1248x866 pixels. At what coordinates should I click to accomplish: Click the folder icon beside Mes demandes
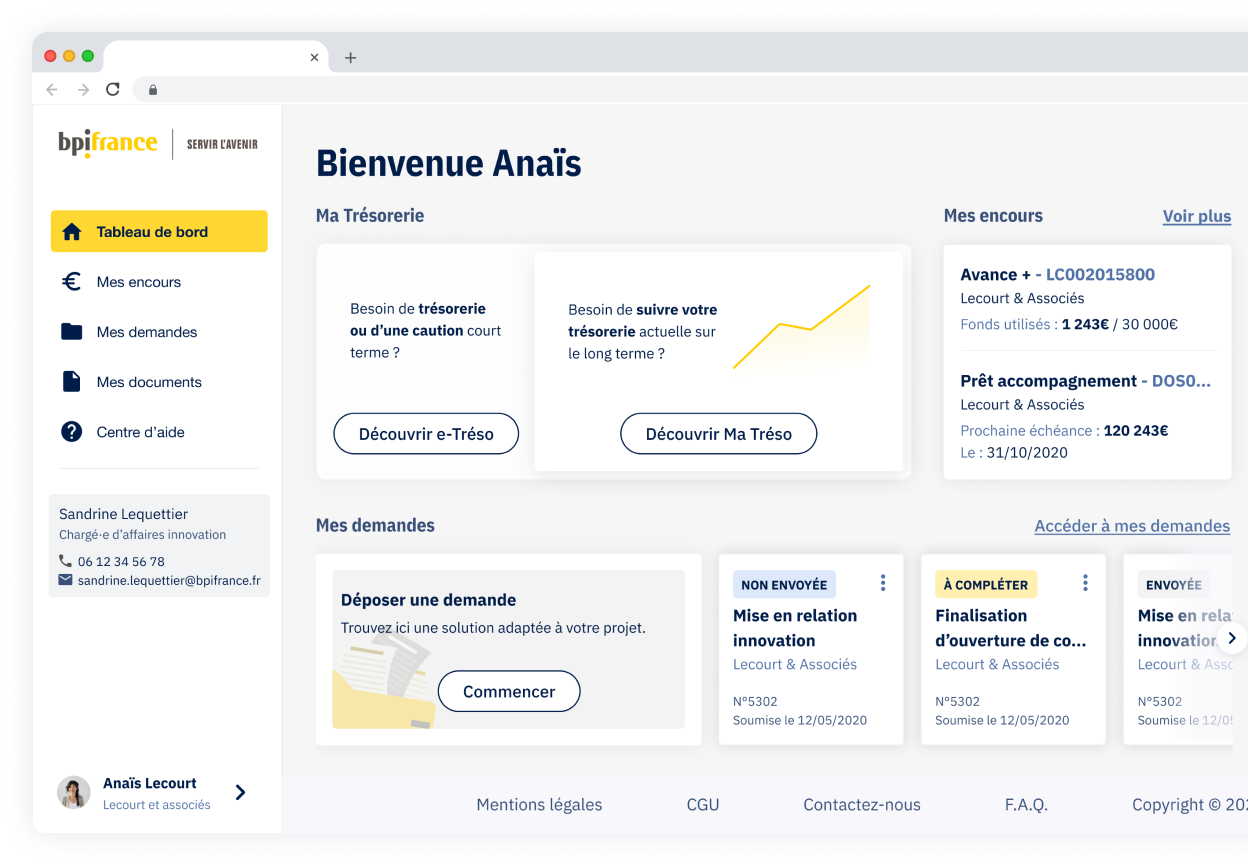point(71,332)
